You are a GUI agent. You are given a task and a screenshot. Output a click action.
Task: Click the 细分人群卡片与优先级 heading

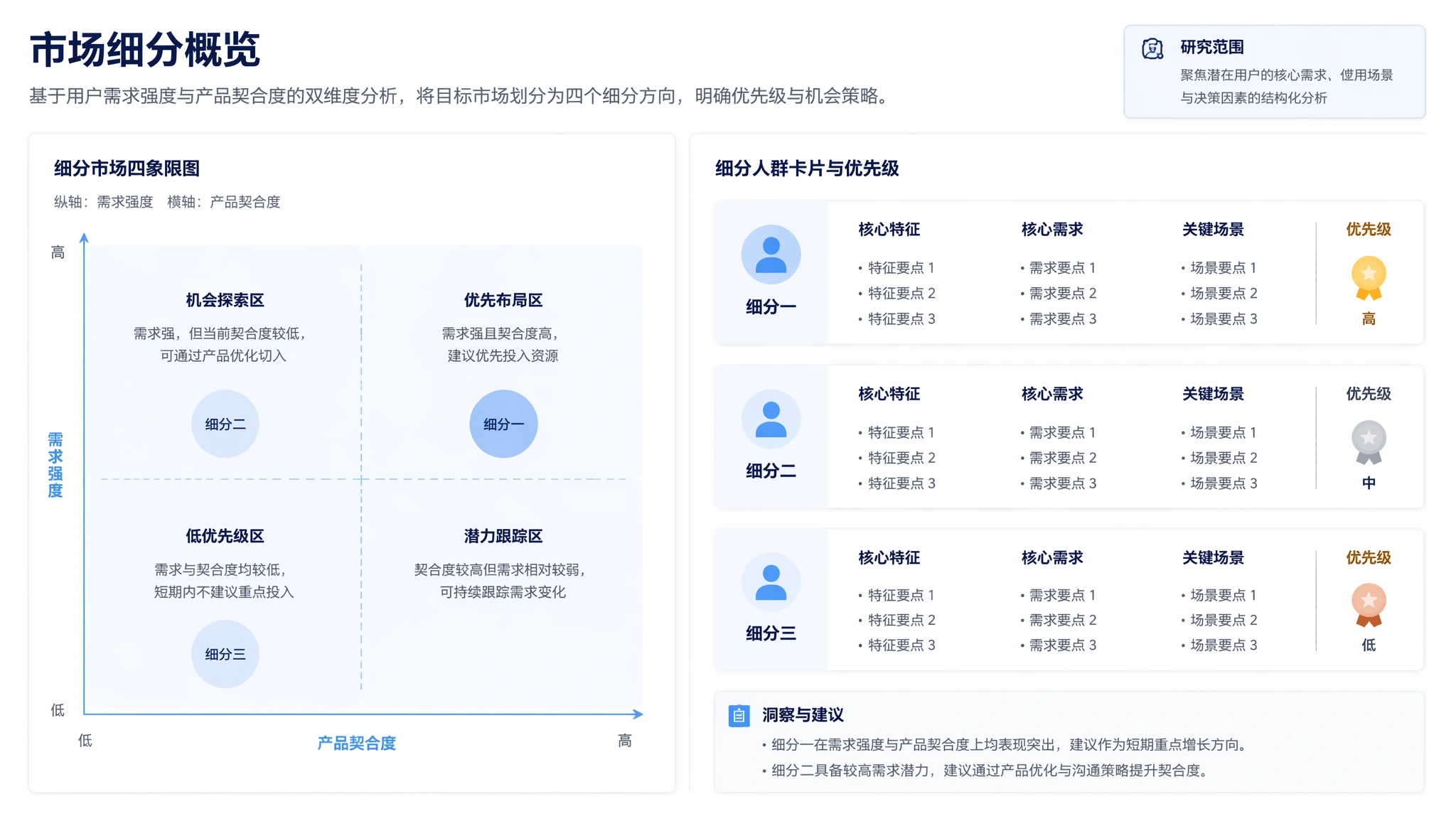[807, 168]
